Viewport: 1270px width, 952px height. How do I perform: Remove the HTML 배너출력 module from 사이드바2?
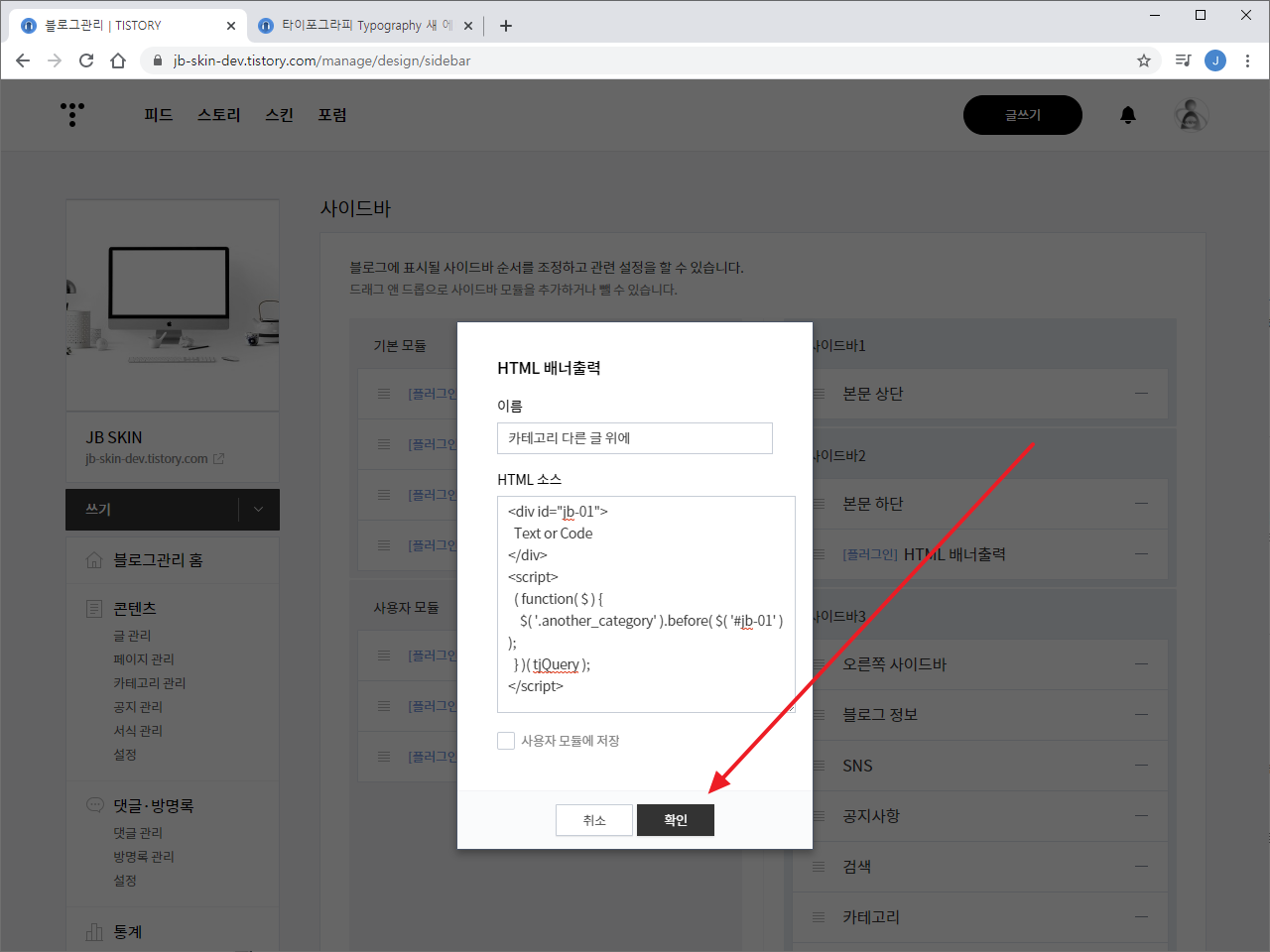[1141, 554]
